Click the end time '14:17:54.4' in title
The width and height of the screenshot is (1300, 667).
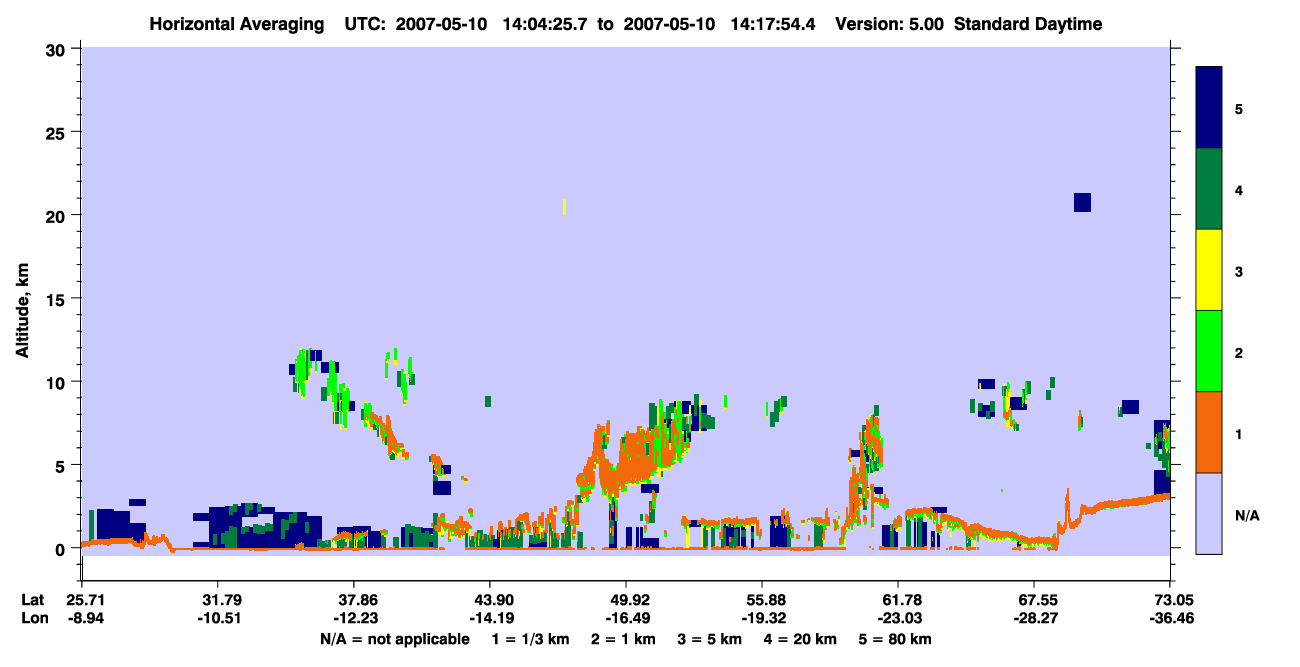[774, 24]
